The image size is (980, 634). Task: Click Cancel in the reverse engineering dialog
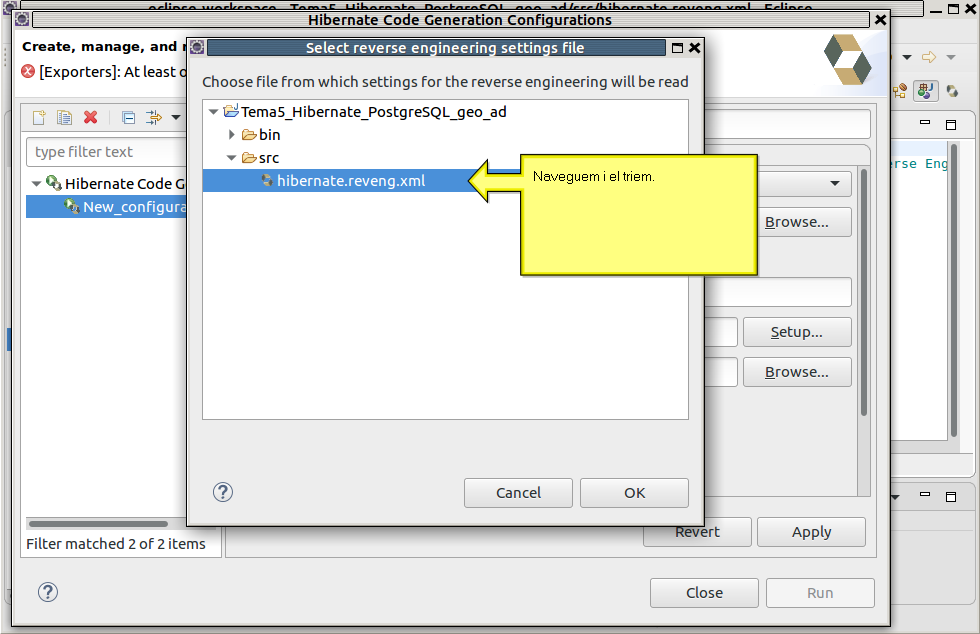click(x=518, y=493)
